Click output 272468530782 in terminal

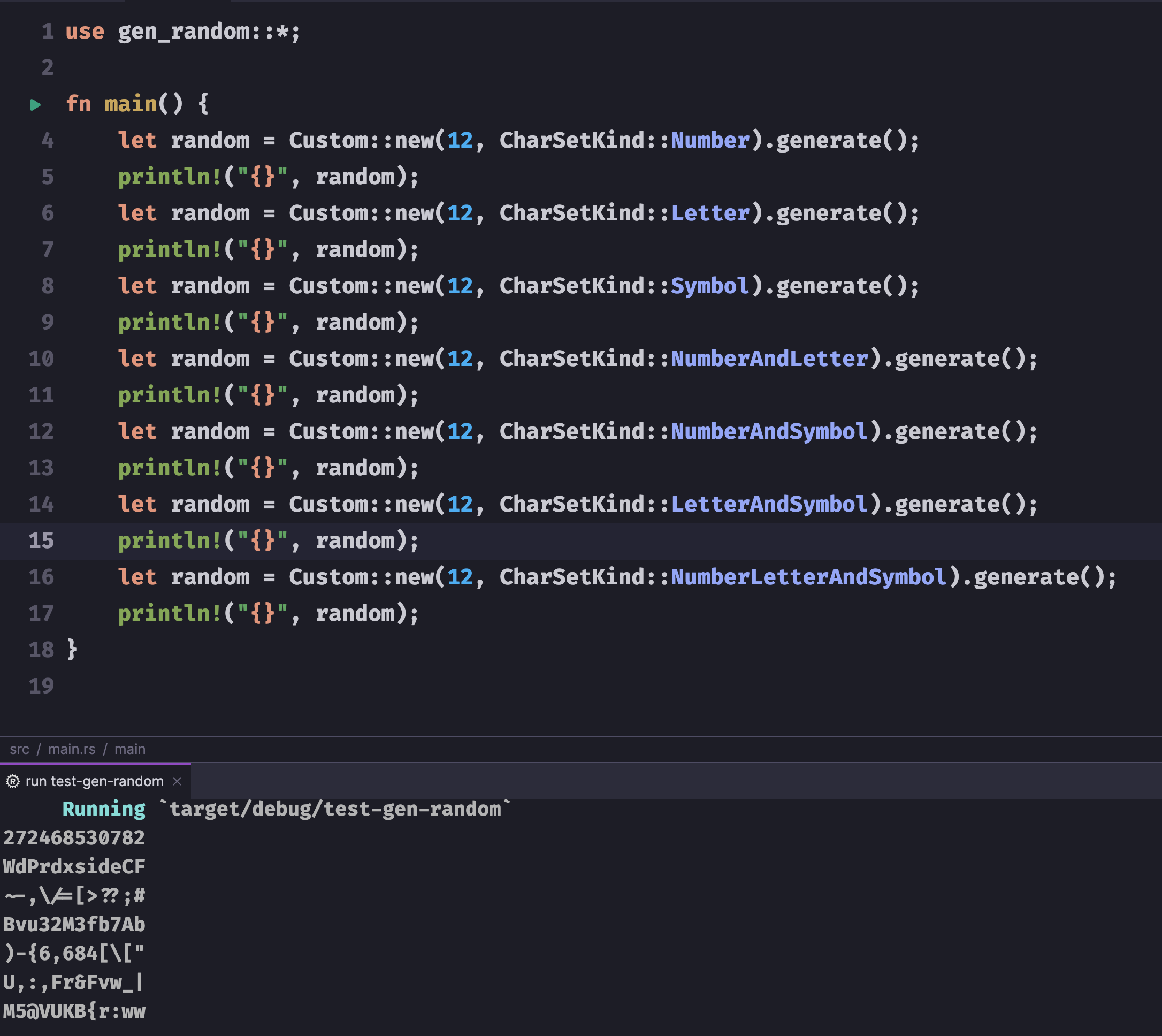click(x=74, y=838)
